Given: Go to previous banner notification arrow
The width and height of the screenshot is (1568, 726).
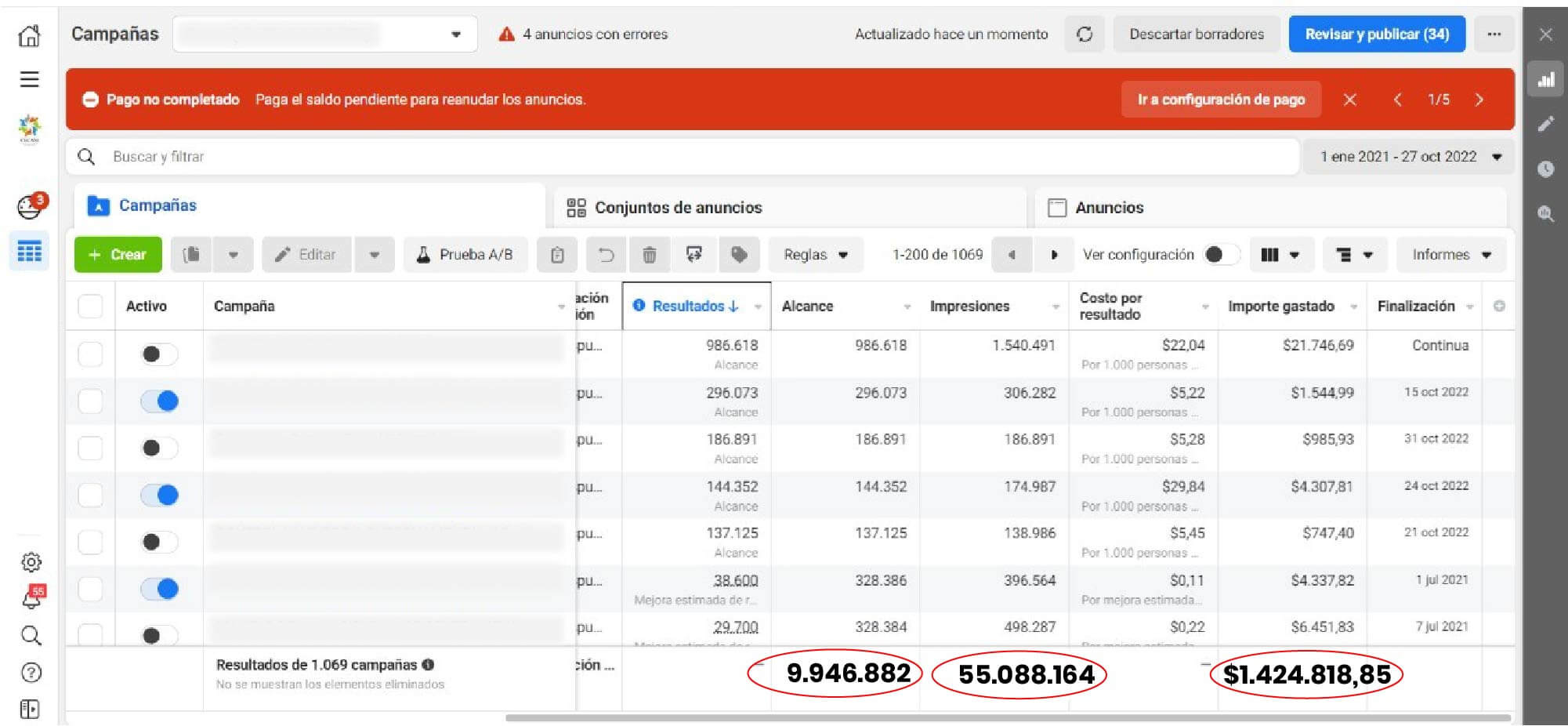Looking at the screenshot, I should (x=1397, y=100).
